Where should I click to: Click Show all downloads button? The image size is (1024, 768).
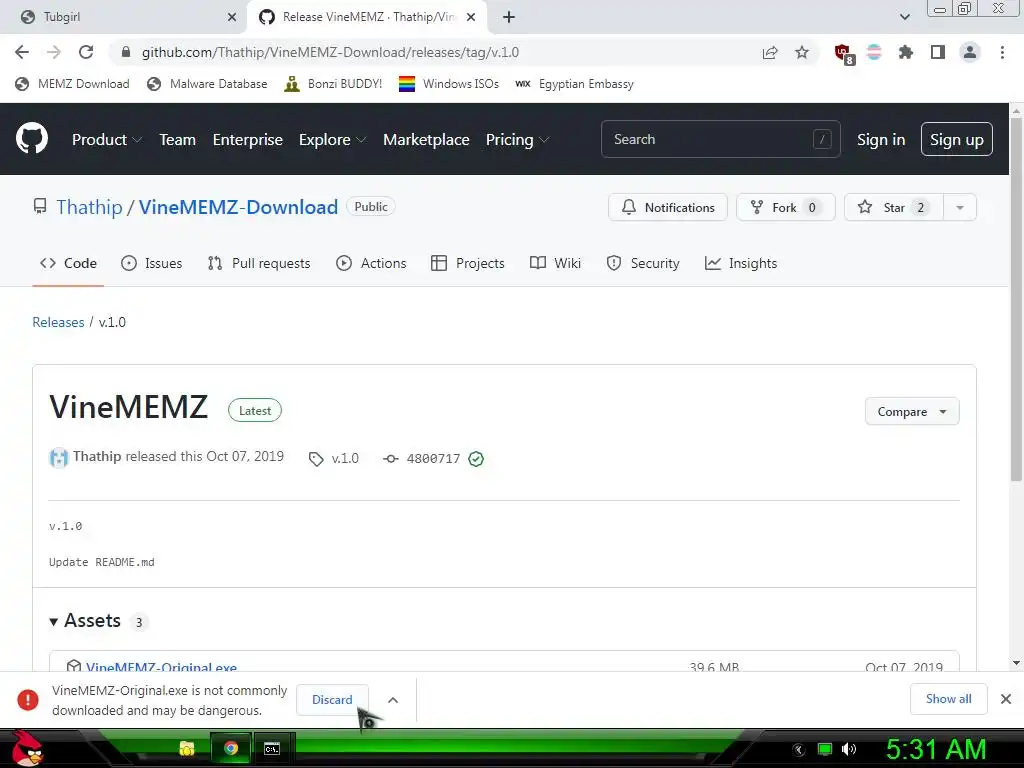pyautogui.click(x=948, y=699)
